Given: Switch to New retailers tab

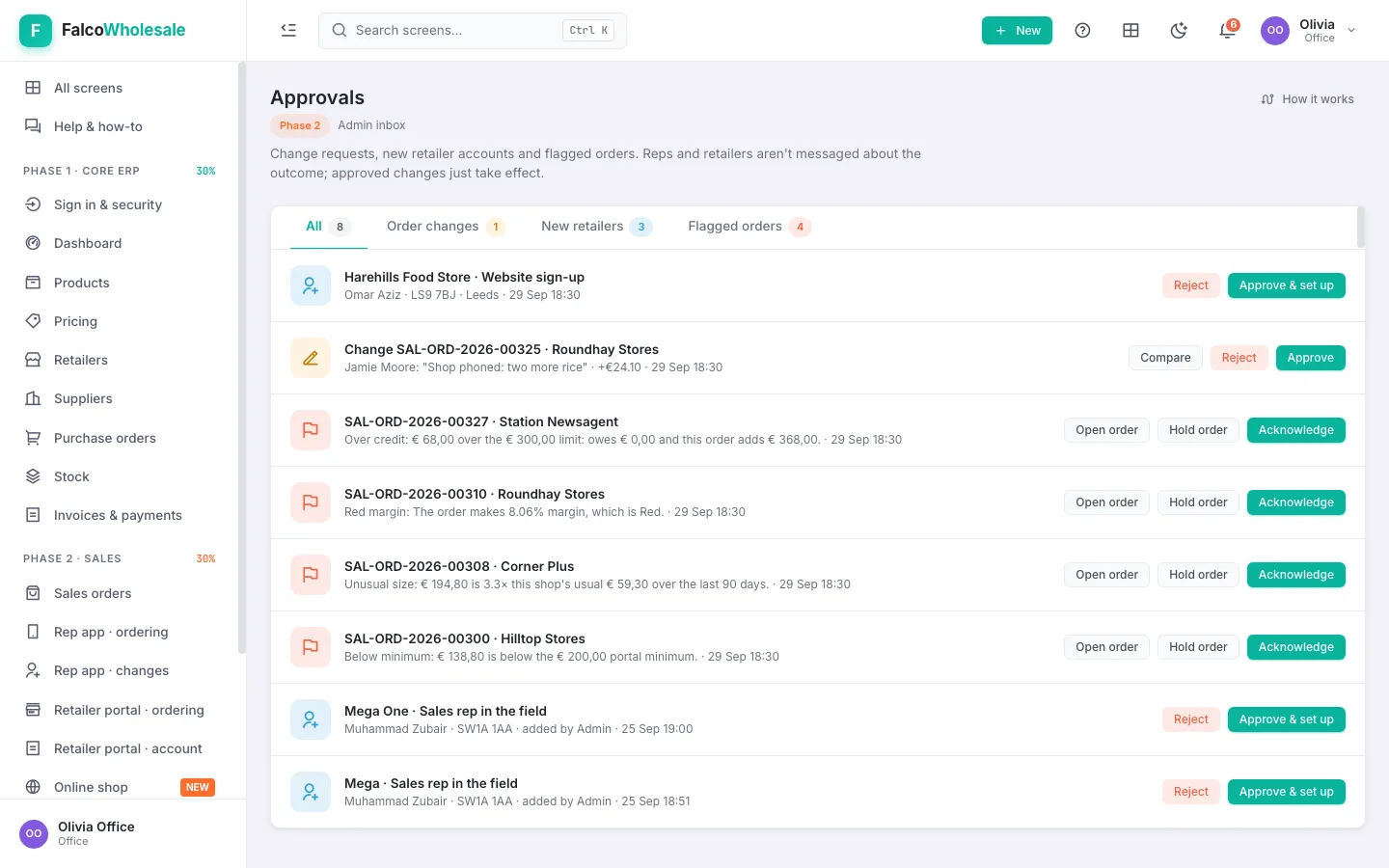Looking at the screenshot, I should (596, 227).
